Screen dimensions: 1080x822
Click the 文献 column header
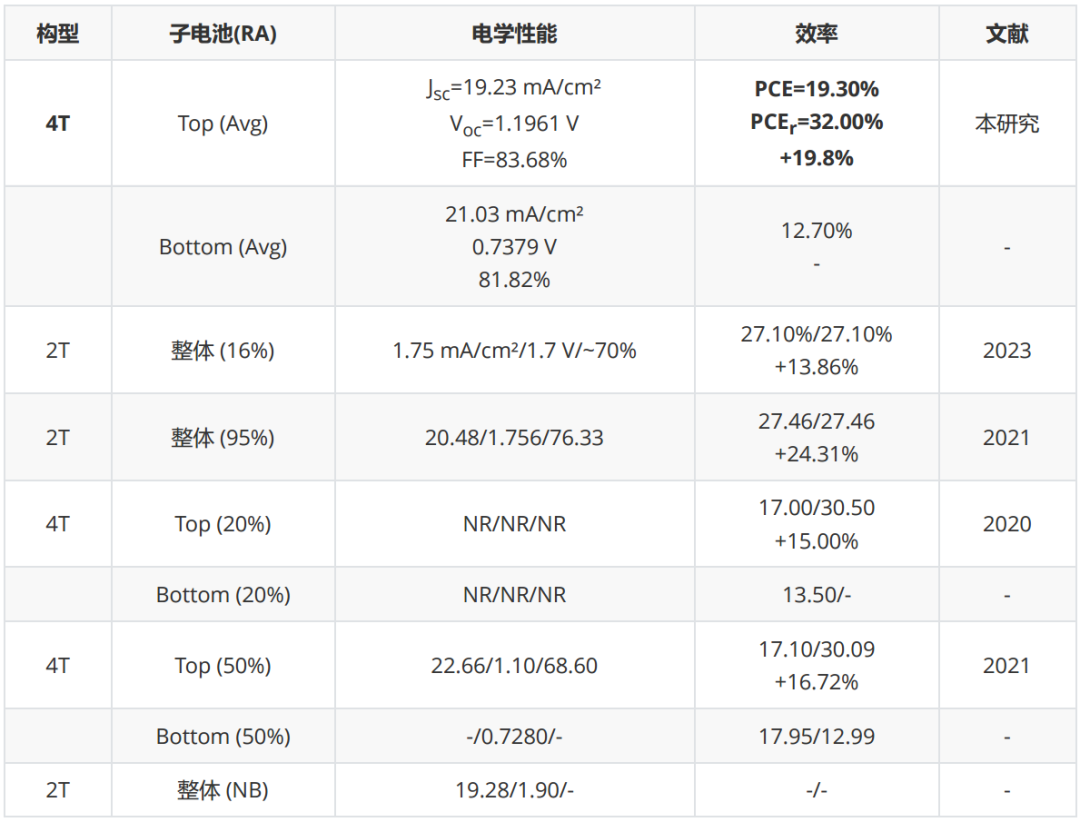coord(1007,33)
